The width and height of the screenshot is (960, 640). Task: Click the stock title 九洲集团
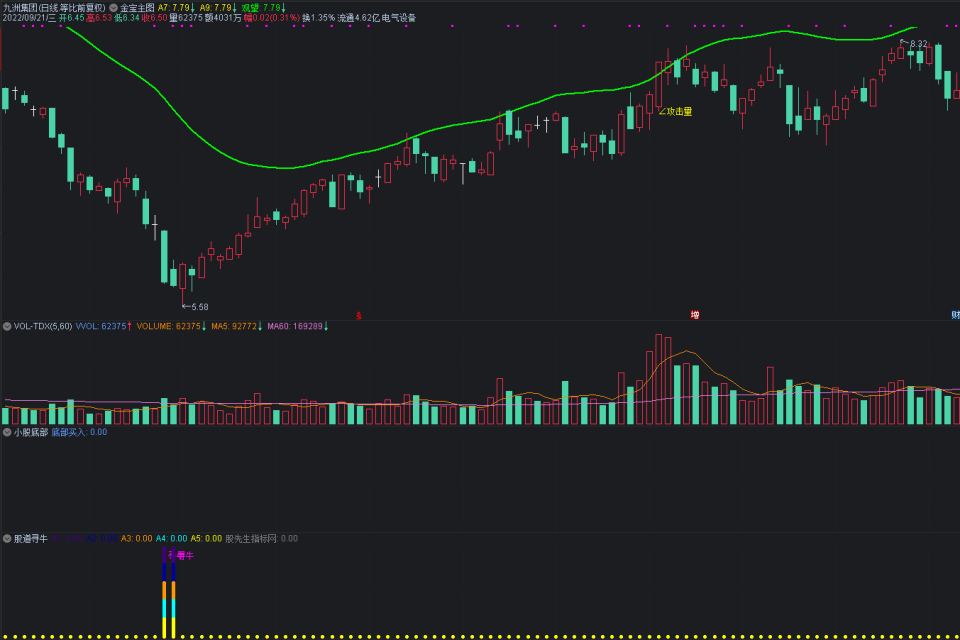click(x=18, y=8)
